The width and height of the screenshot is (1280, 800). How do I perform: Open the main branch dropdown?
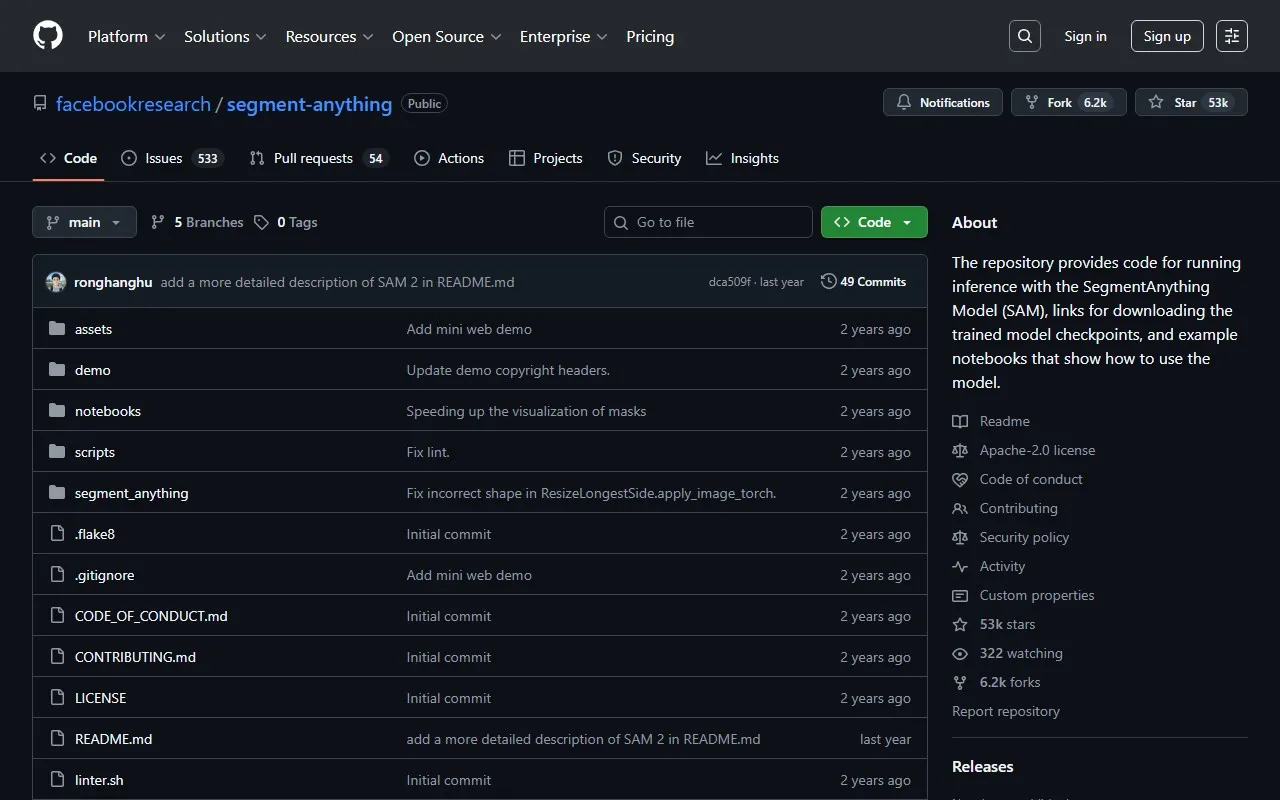tap(84, 222)
